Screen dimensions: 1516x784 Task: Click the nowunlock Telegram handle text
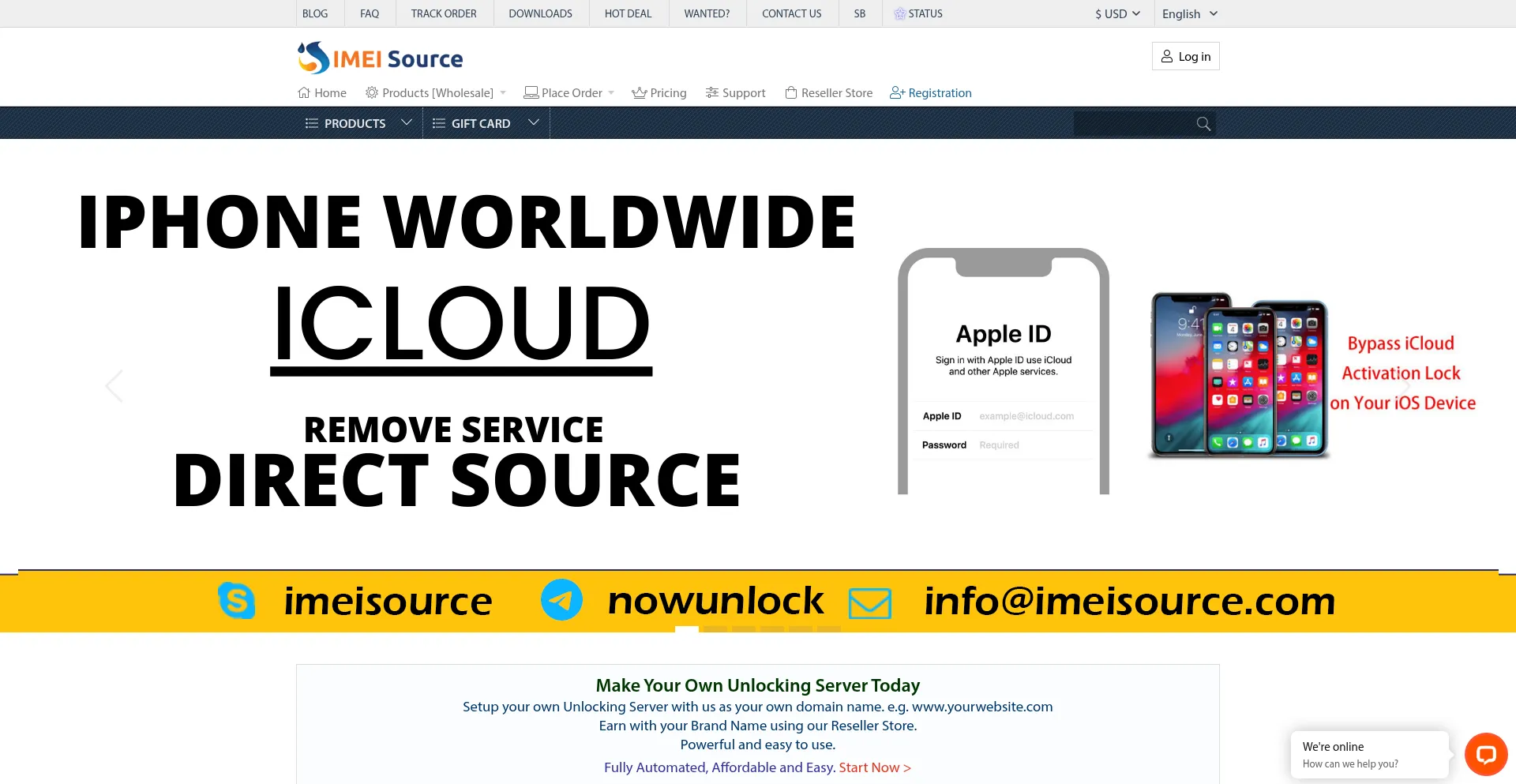(x=715, y=601)
